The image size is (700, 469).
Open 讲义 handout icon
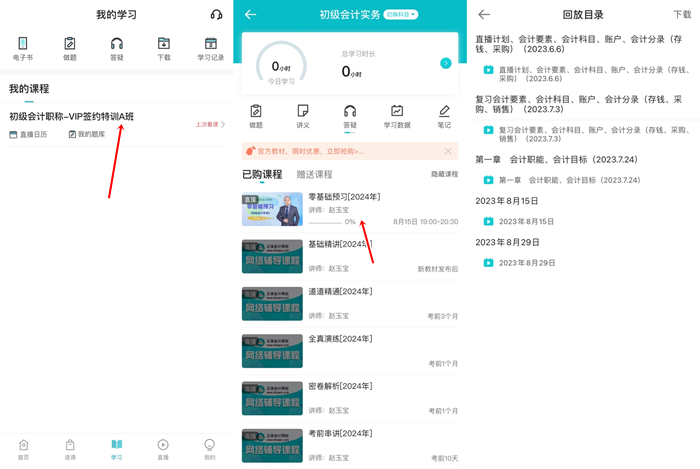tap(303, 116)
